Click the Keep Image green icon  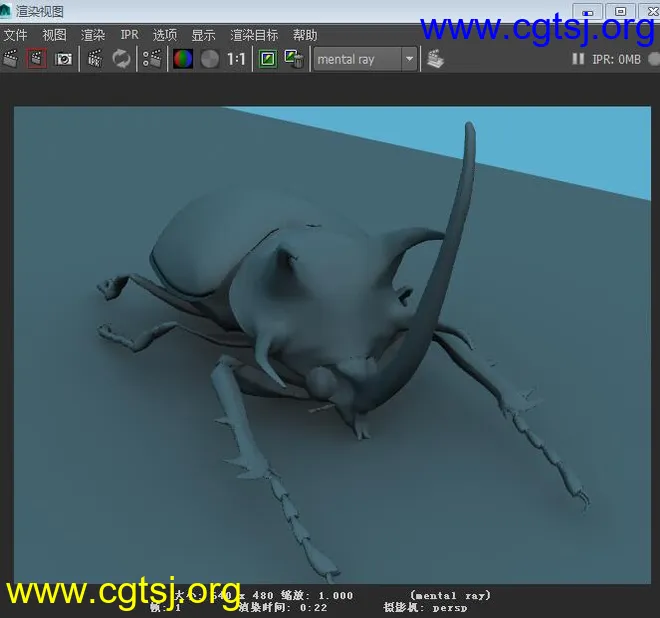pyautogui.click(x=267, y=59)
